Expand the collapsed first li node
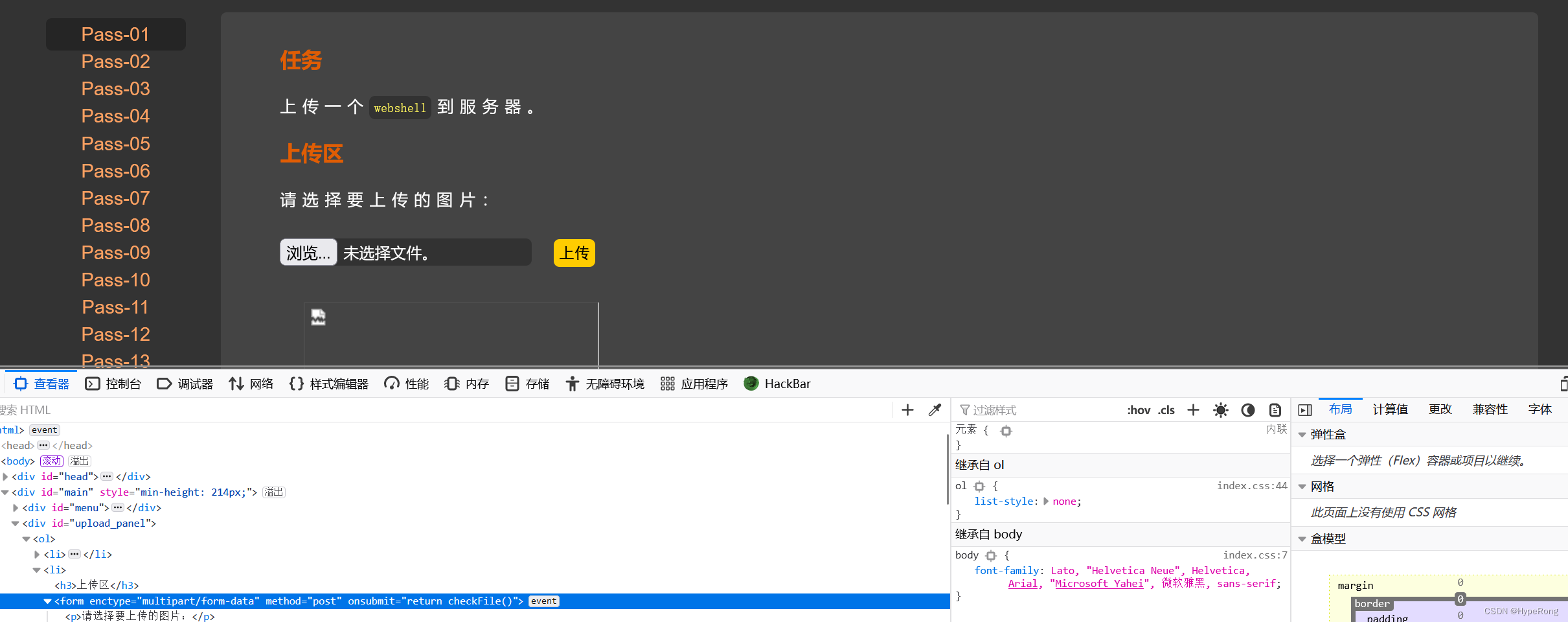Viewport: 1568px width, 622px height. tap(37, 555)
